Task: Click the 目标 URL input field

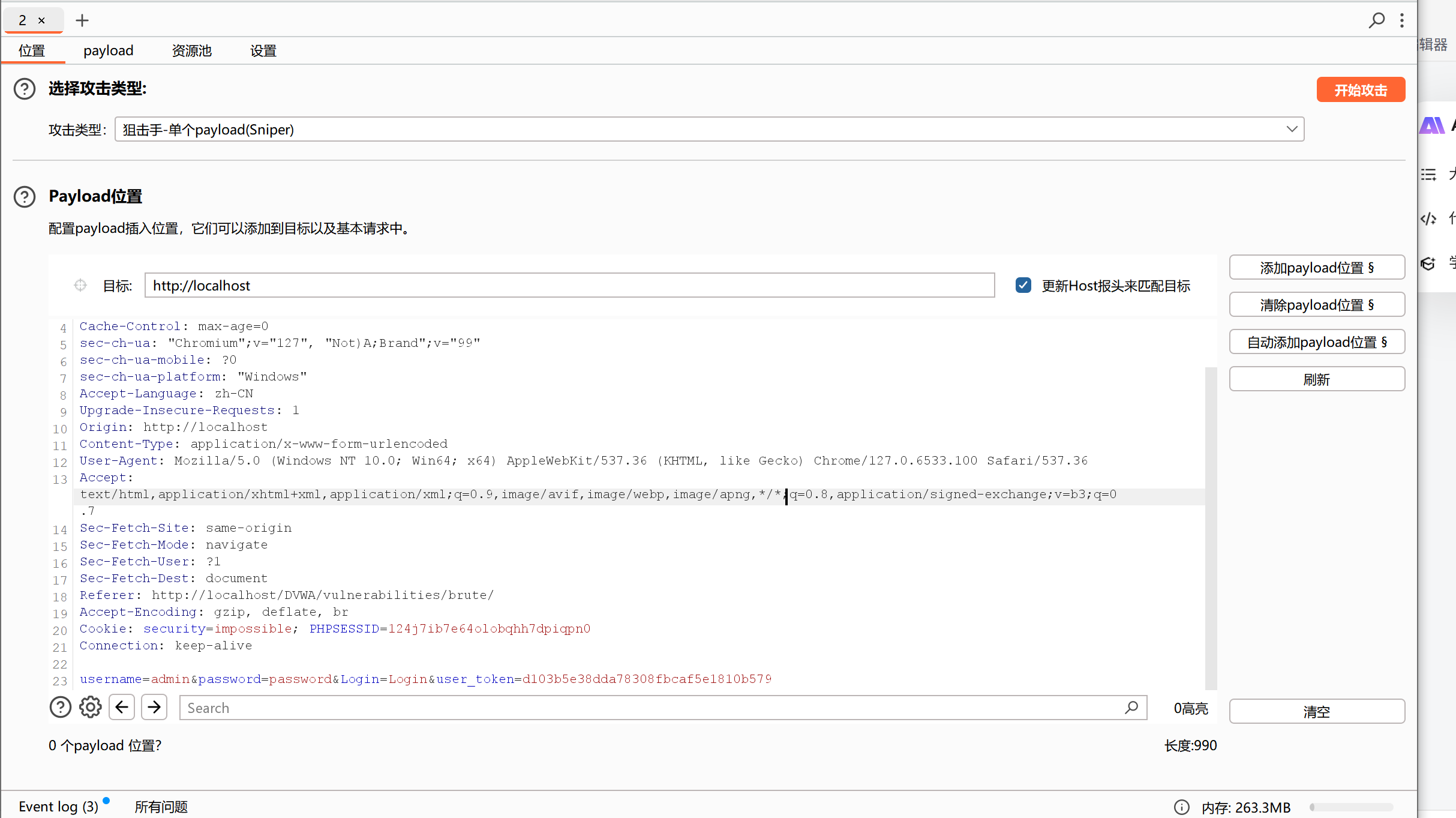Action: [569, 285]
